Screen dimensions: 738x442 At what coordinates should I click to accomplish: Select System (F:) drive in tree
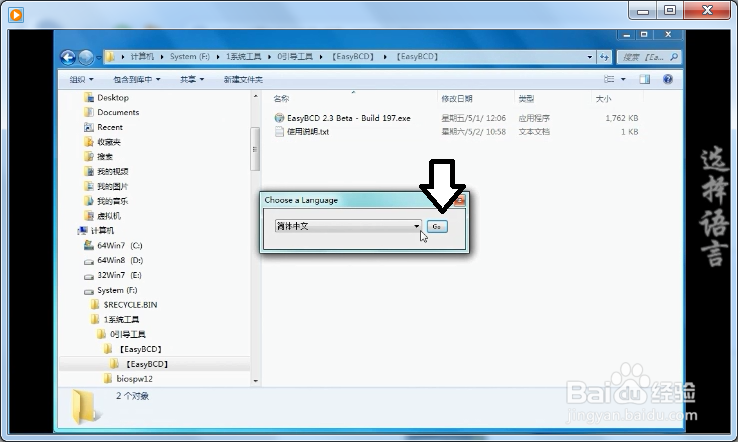click(117, 290)
